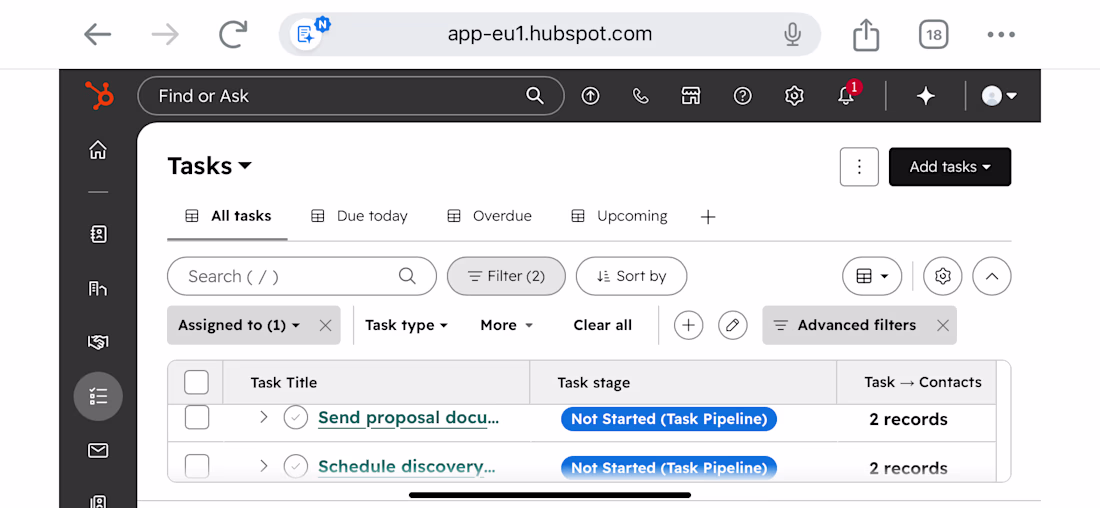Go to Home in the sidebar

tap(98, 149)
